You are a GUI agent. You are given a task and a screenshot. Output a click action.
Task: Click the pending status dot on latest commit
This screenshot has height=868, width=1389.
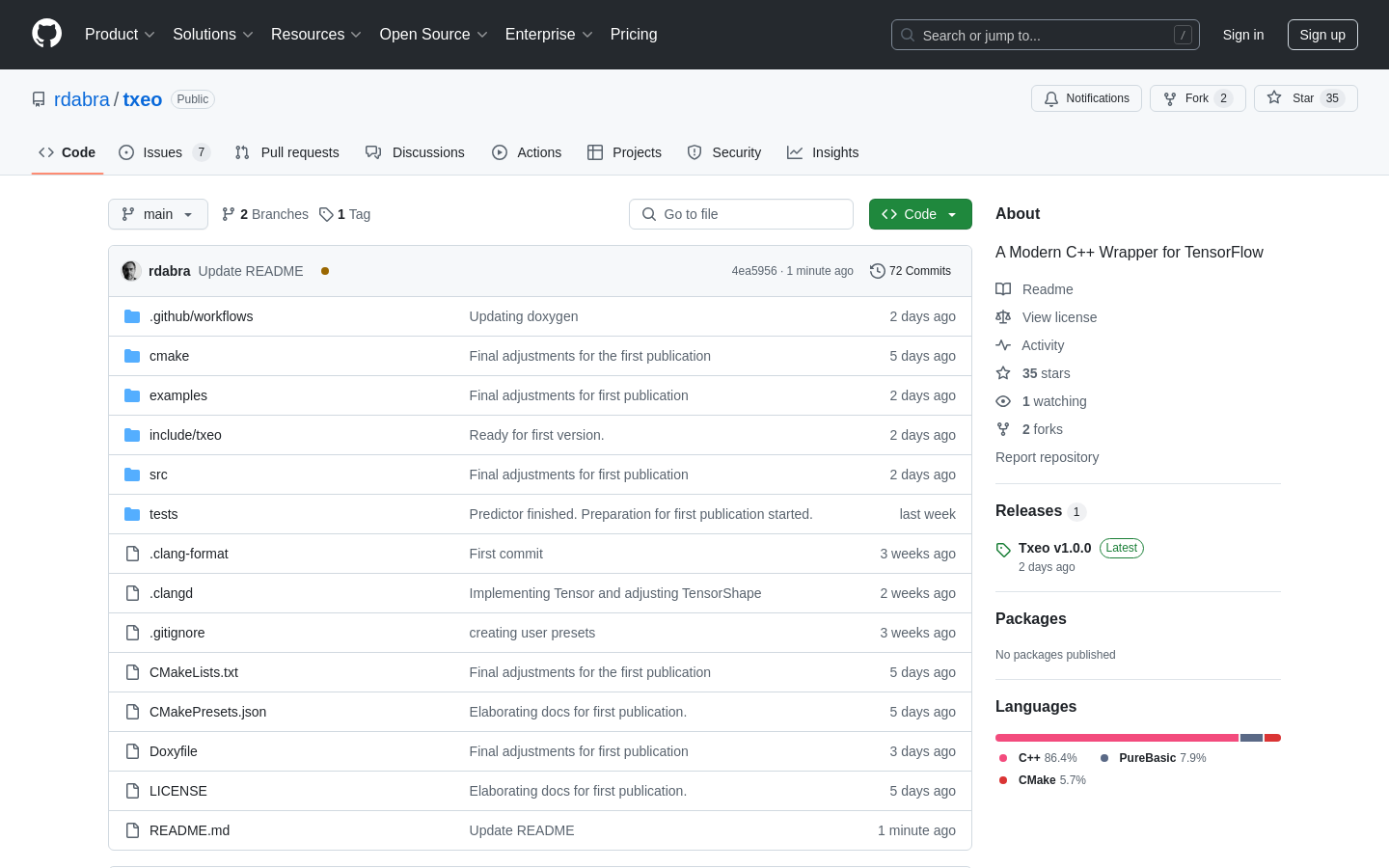325,271
